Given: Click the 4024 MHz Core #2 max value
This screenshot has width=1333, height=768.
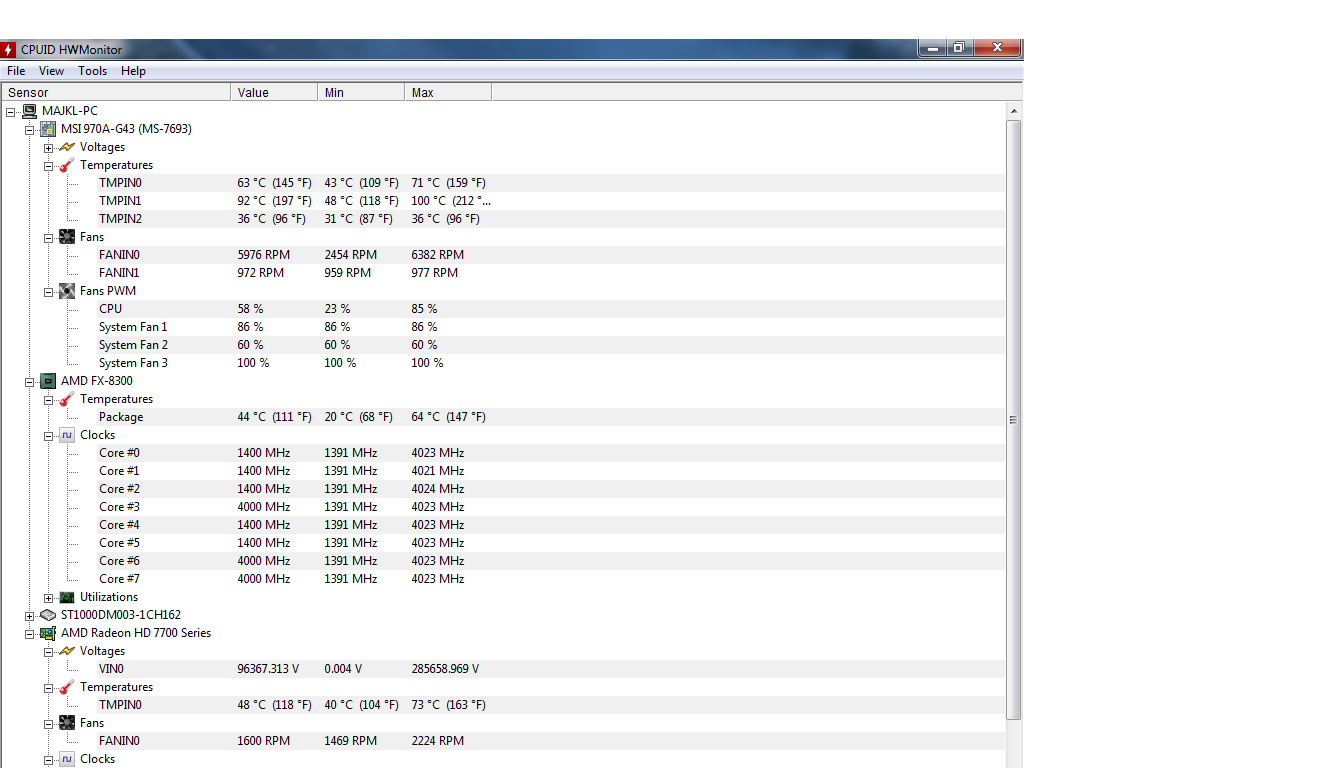Looking at the screenshot, I should coord(437,489).
